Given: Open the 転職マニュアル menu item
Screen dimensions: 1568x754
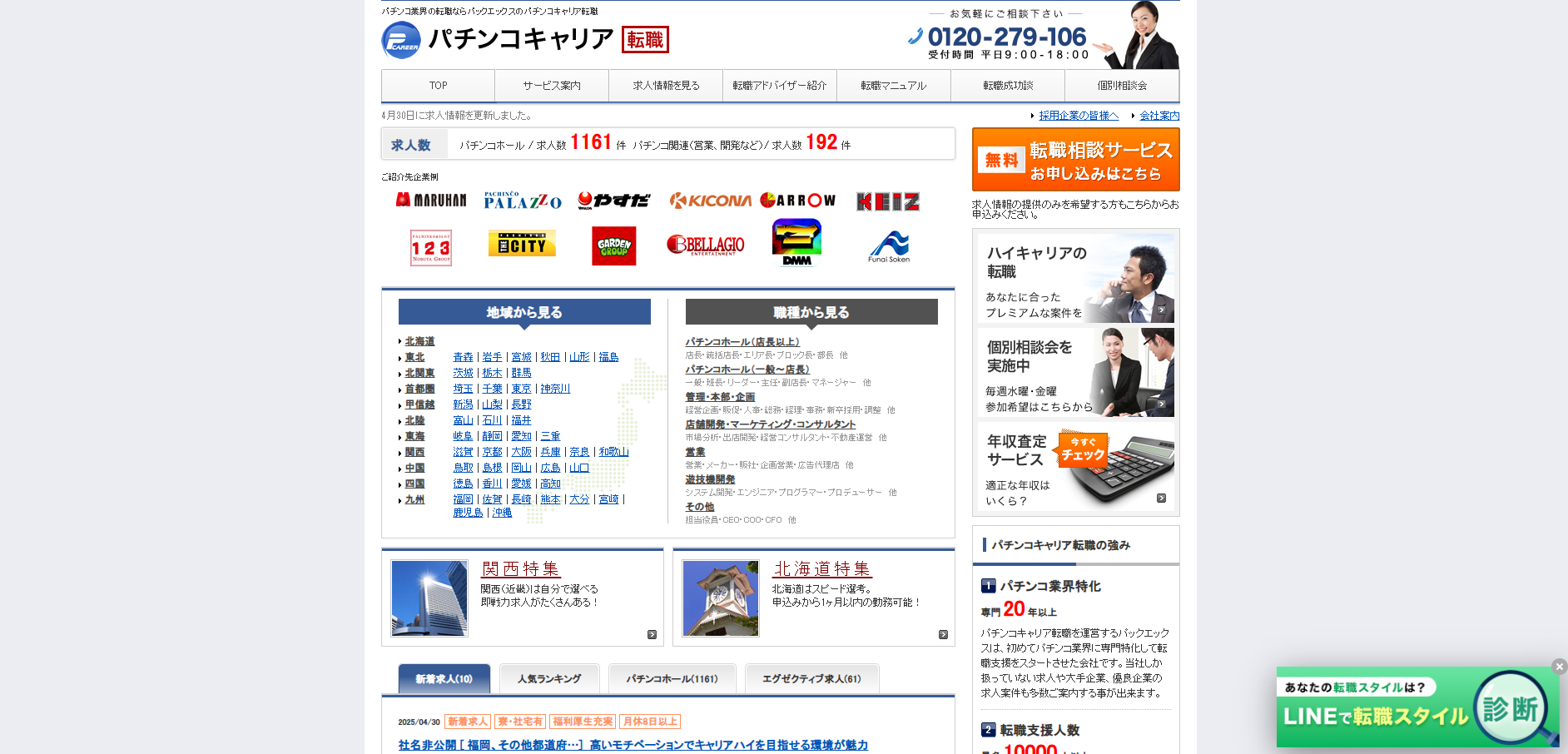Looking at the screenshot, I should (893, 86).
